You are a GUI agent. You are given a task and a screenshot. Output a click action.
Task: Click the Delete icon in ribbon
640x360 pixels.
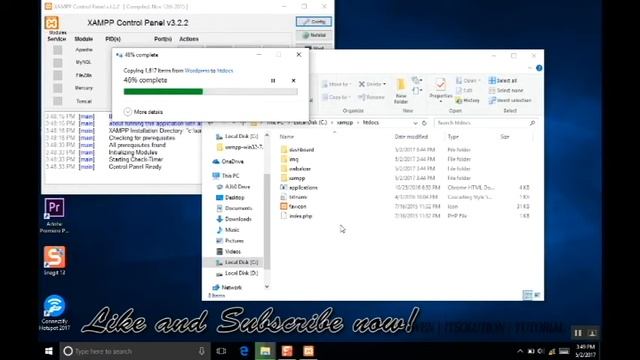coord(362,84)
